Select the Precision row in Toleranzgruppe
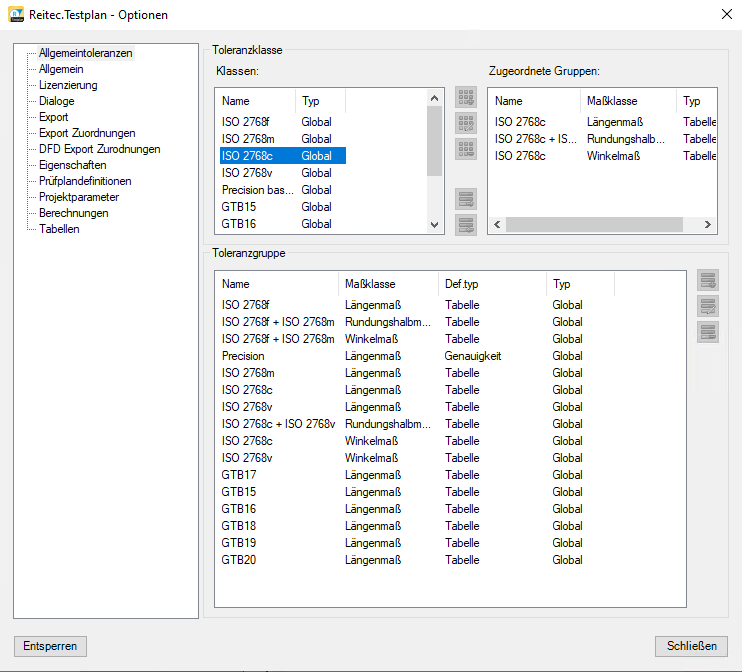Screen dimensions: 742x672 pos(243,356)
